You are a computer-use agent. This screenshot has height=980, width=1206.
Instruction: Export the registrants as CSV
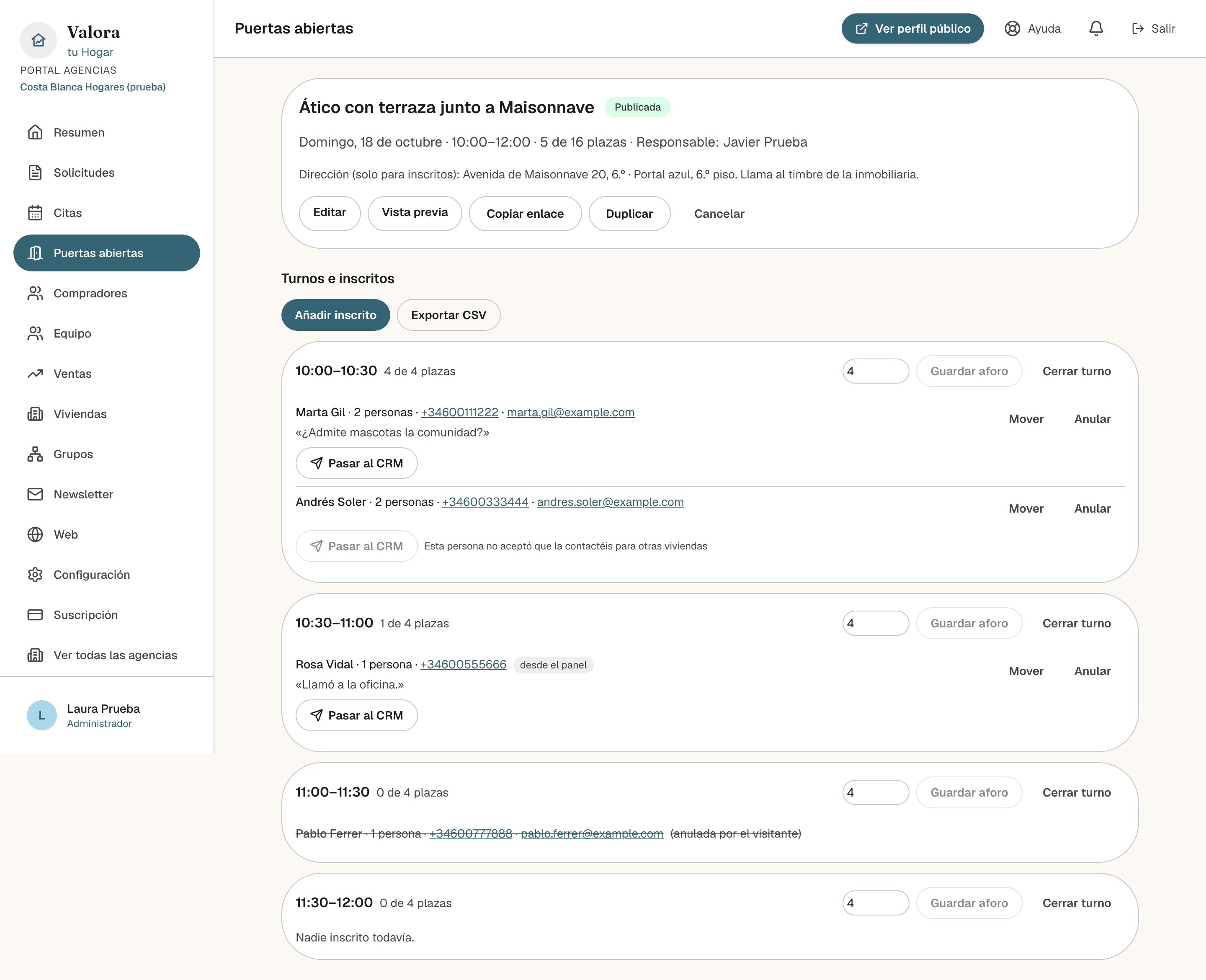point(448,315)
